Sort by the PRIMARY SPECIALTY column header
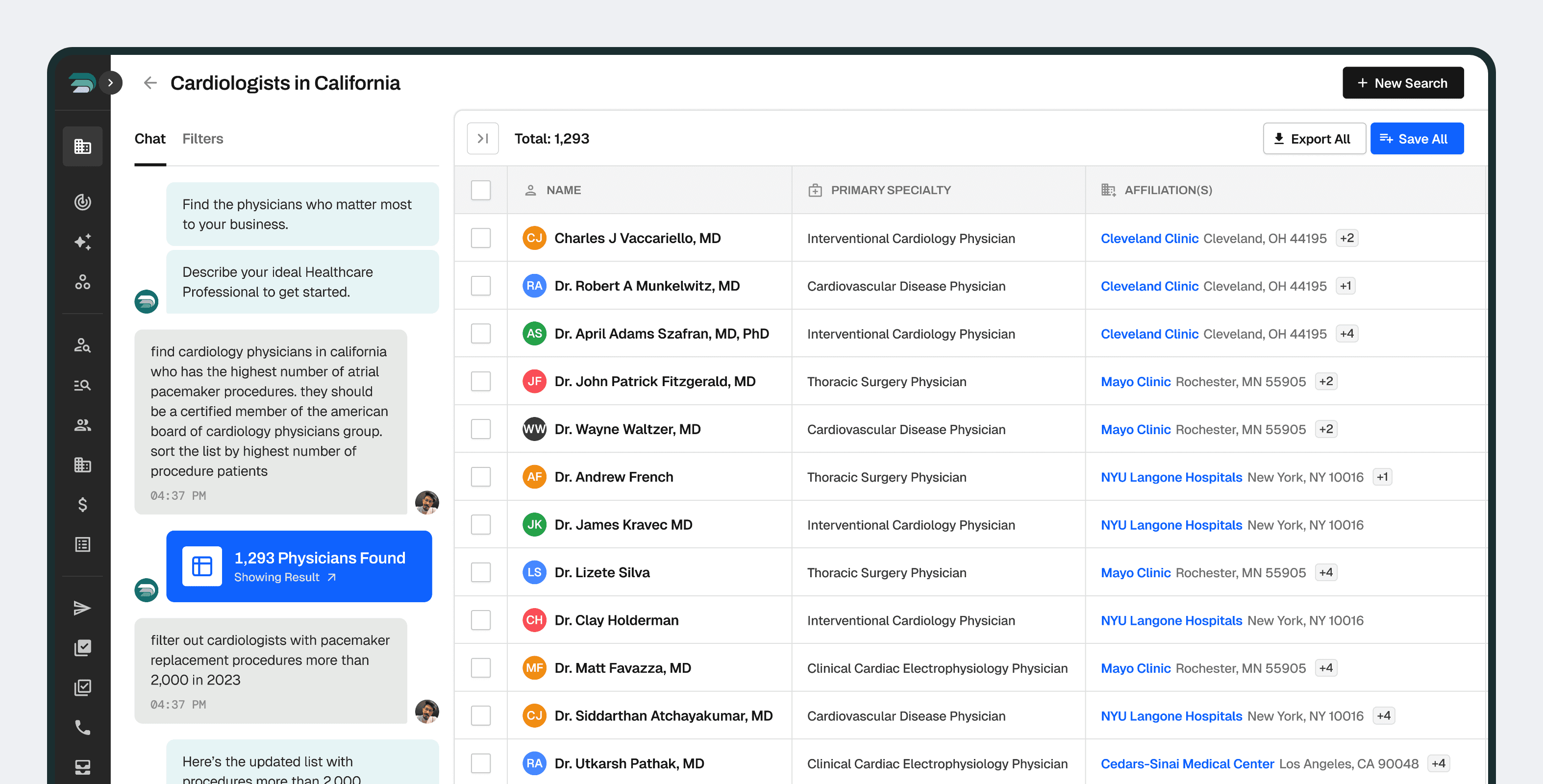This screenshot has width=1543, height=784. click(x=890, y=191)
